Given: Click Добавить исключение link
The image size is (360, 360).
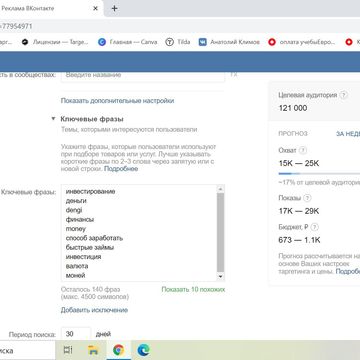Looking at the screenshot, I should tap(94, 310).
